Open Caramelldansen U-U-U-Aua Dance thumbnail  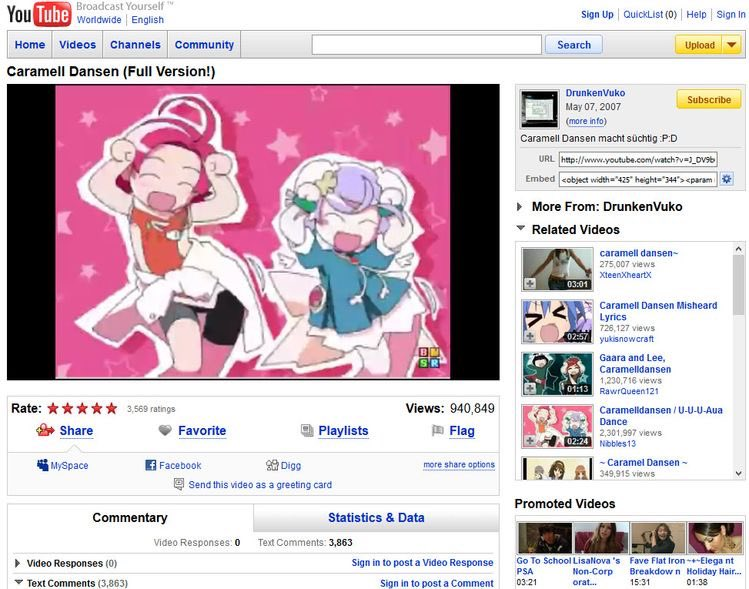pyautogui.click(x=557, y=427)
